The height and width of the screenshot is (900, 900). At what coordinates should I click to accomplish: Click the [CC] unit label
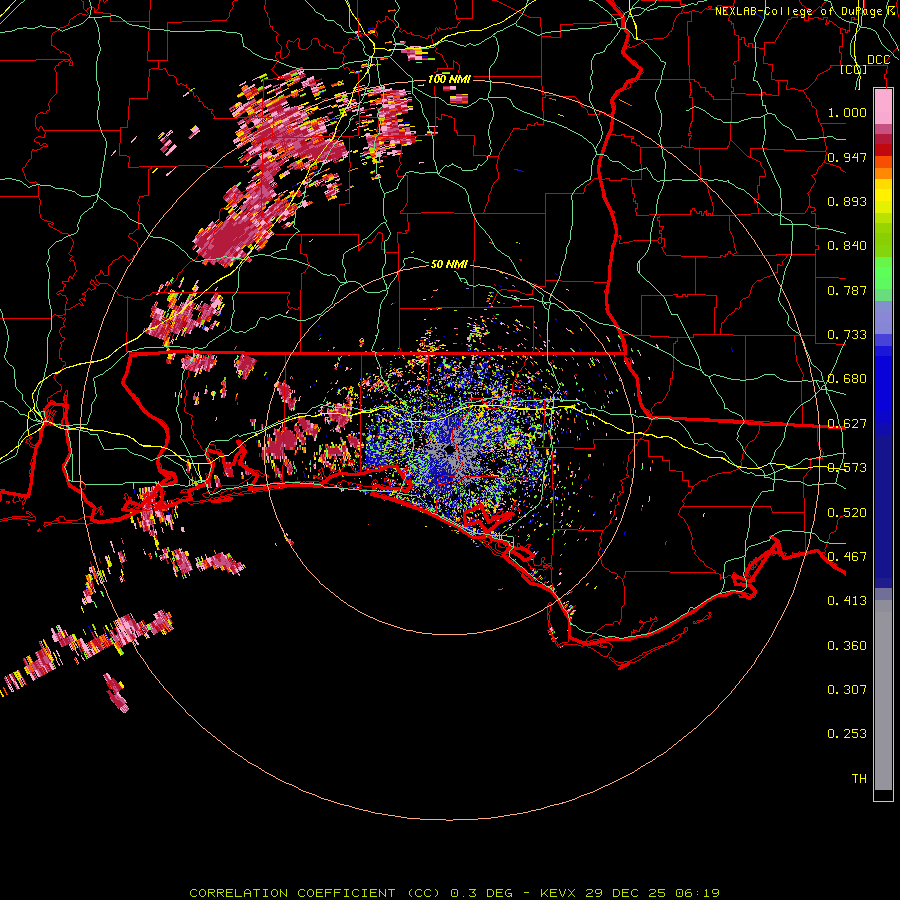pos(854,69)
